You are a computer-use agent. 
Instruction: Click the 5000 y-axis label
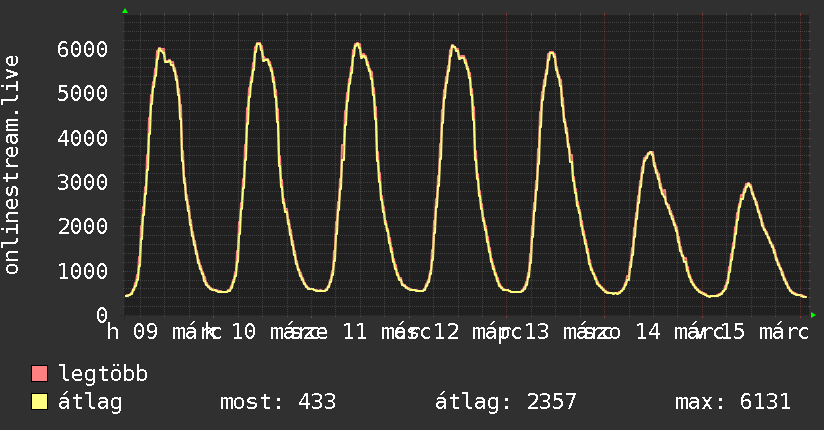pyautogui.click(x=83, y=94)
